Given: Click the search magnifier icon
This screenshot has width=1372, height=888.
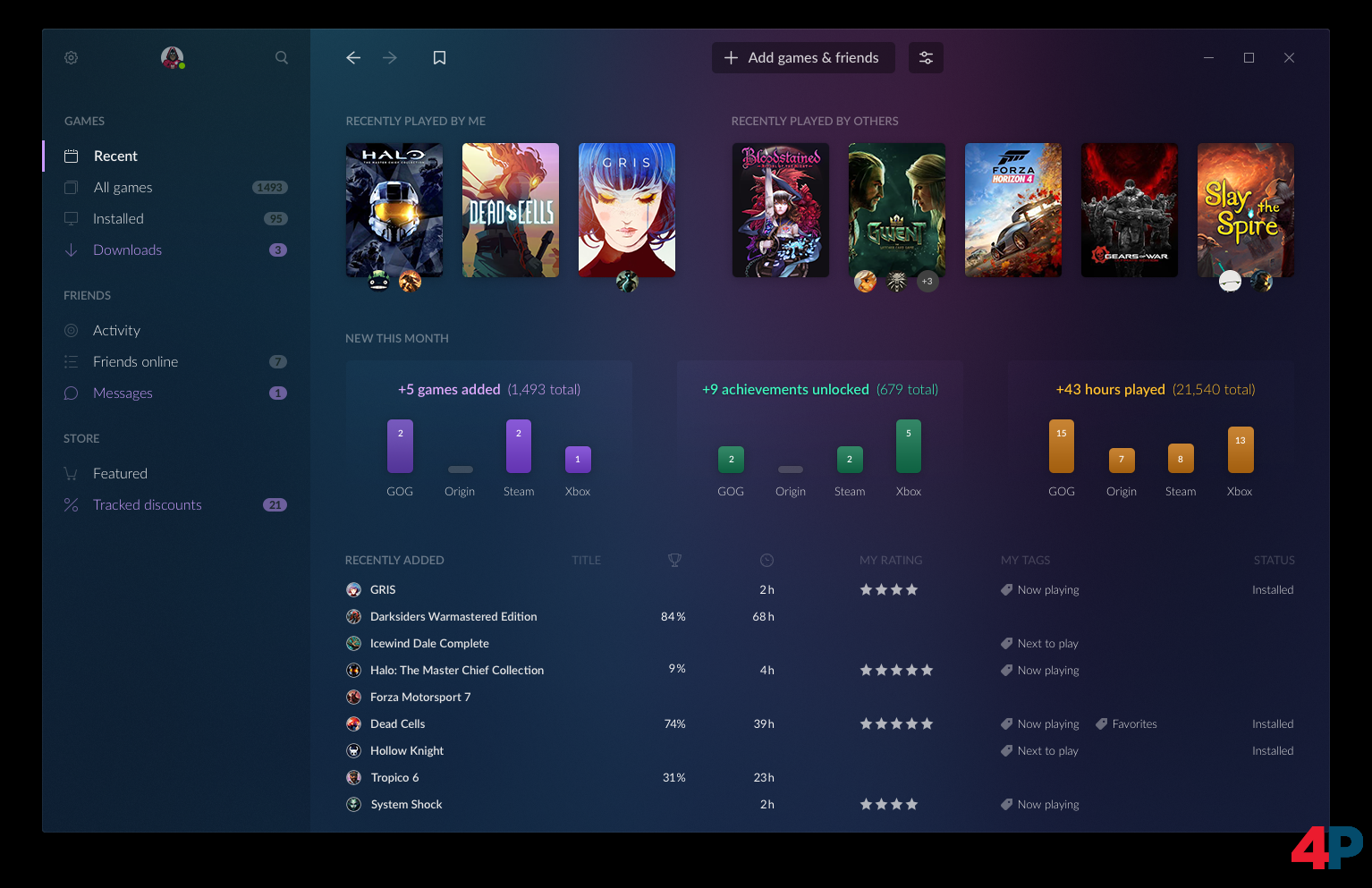Looking at the screenshot, I should click(282, 58).
